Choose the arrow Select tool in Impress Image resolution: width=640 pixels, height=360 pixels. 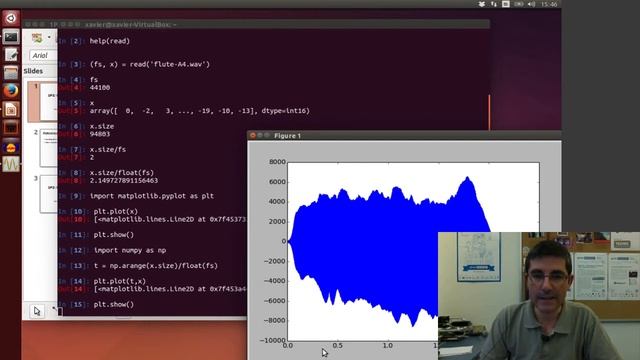click(x=37, y=311)
